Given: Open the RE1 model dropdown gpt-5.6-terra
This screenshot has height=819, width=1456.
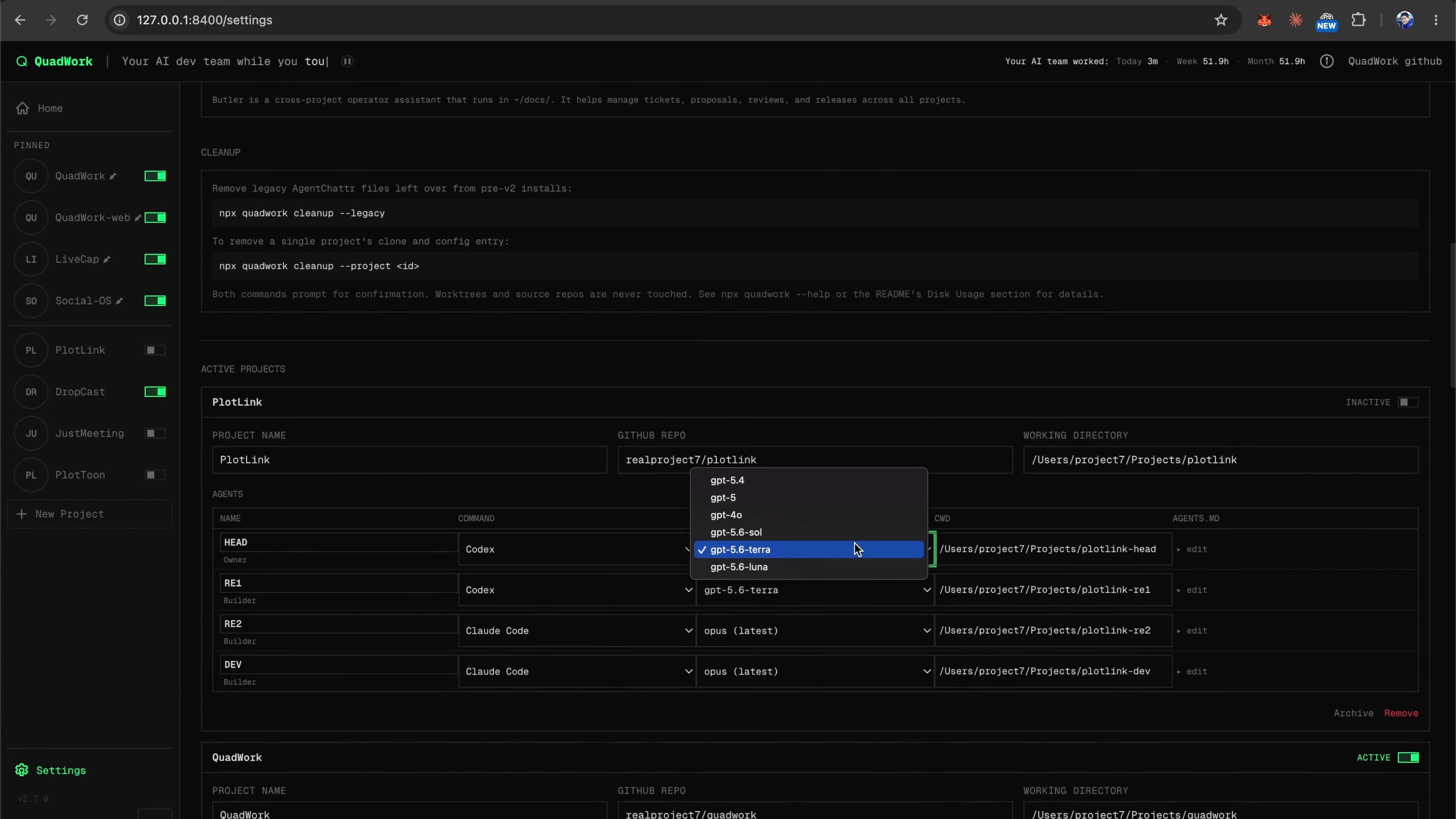Looking at the screenshot, I should coord(815,590).
